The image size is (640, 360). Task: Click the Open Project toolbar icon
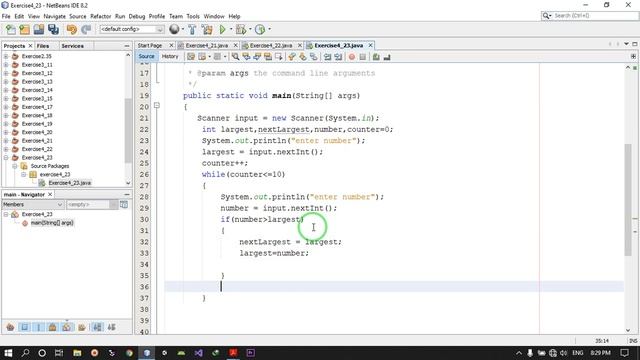pos(39,29)
